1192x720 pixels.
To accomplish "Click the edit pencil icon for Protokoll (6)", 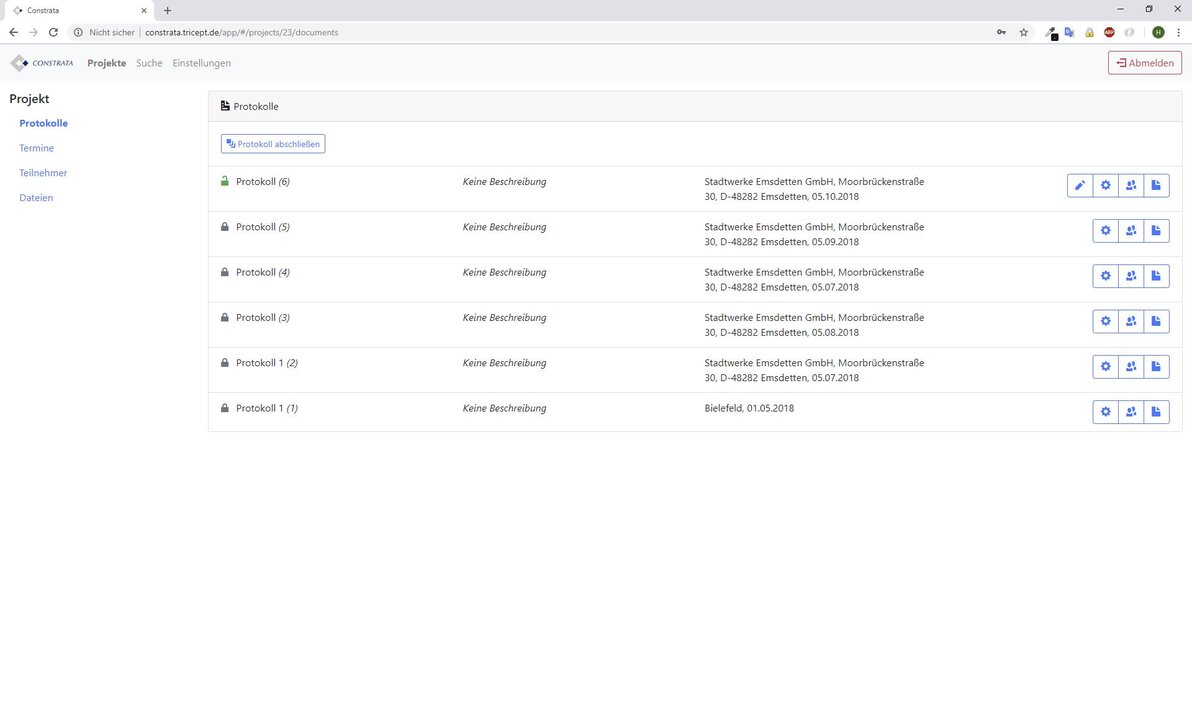I will pyautogui.click(x=1080, y=185).
